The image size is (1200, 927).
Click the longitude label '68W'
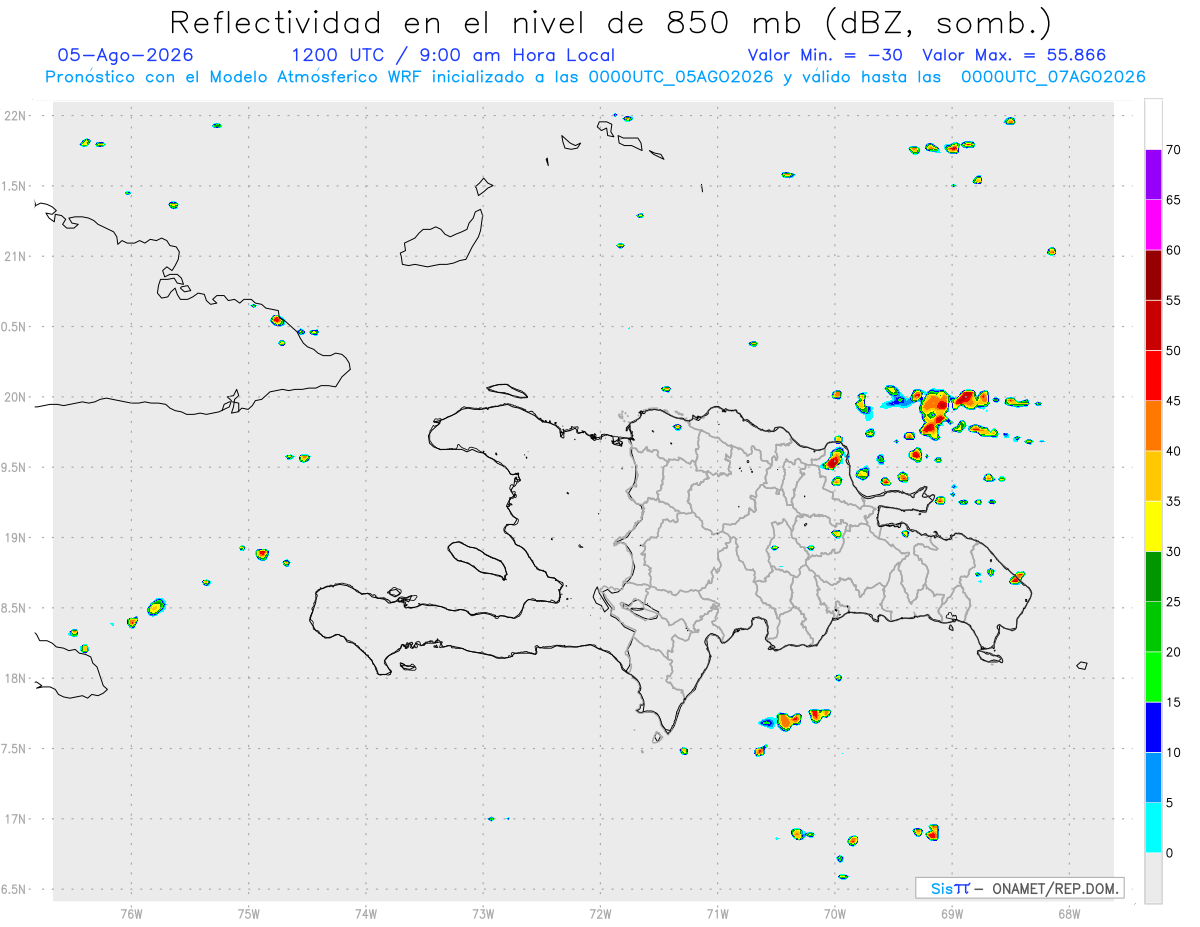1069,913
